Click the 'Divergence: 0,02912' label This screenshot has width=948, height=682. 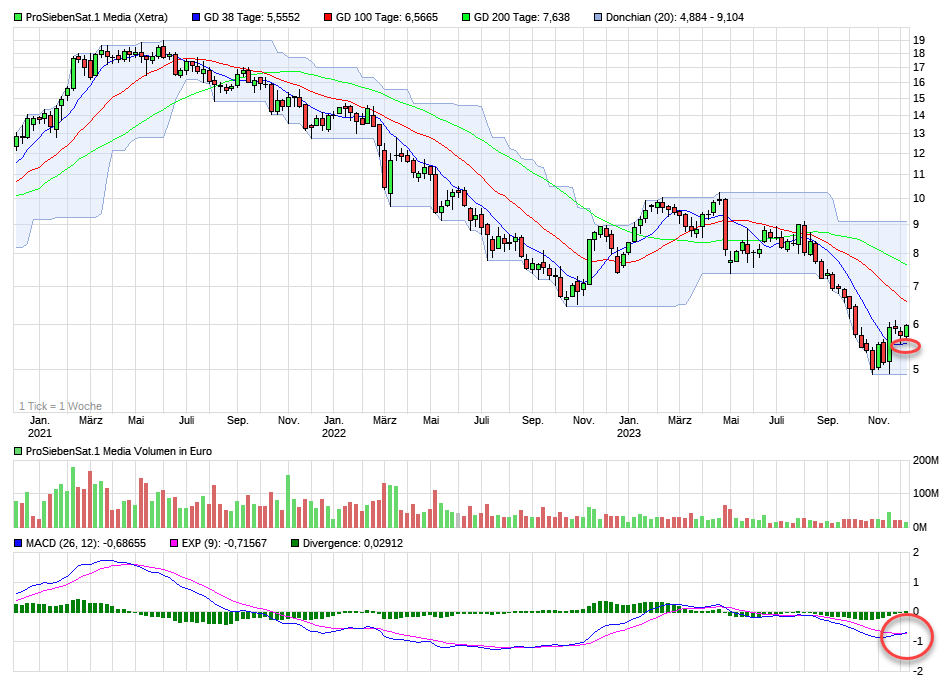click(x=352, y=544)
